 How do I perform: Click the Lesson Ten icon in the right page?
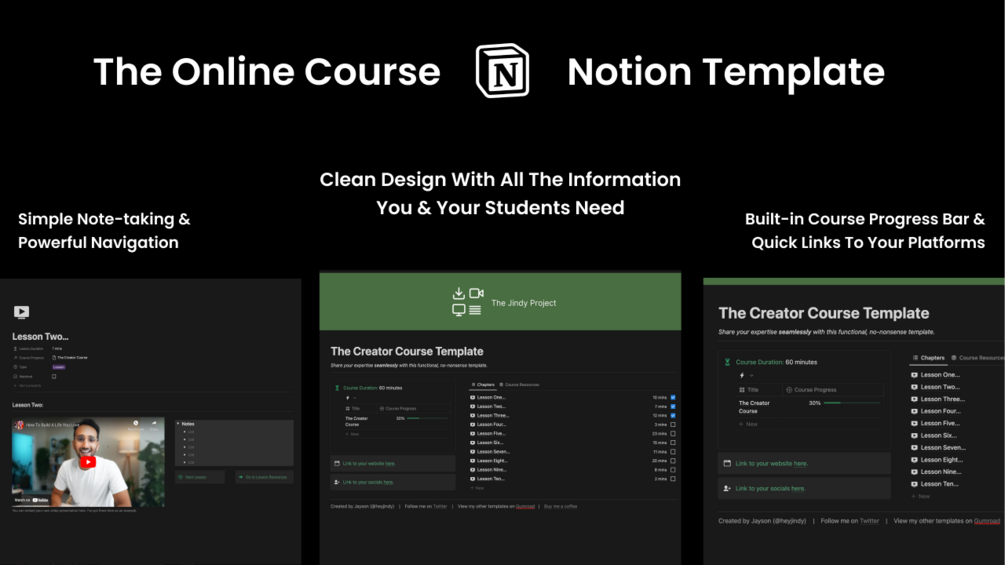click(x=914, y=484)
